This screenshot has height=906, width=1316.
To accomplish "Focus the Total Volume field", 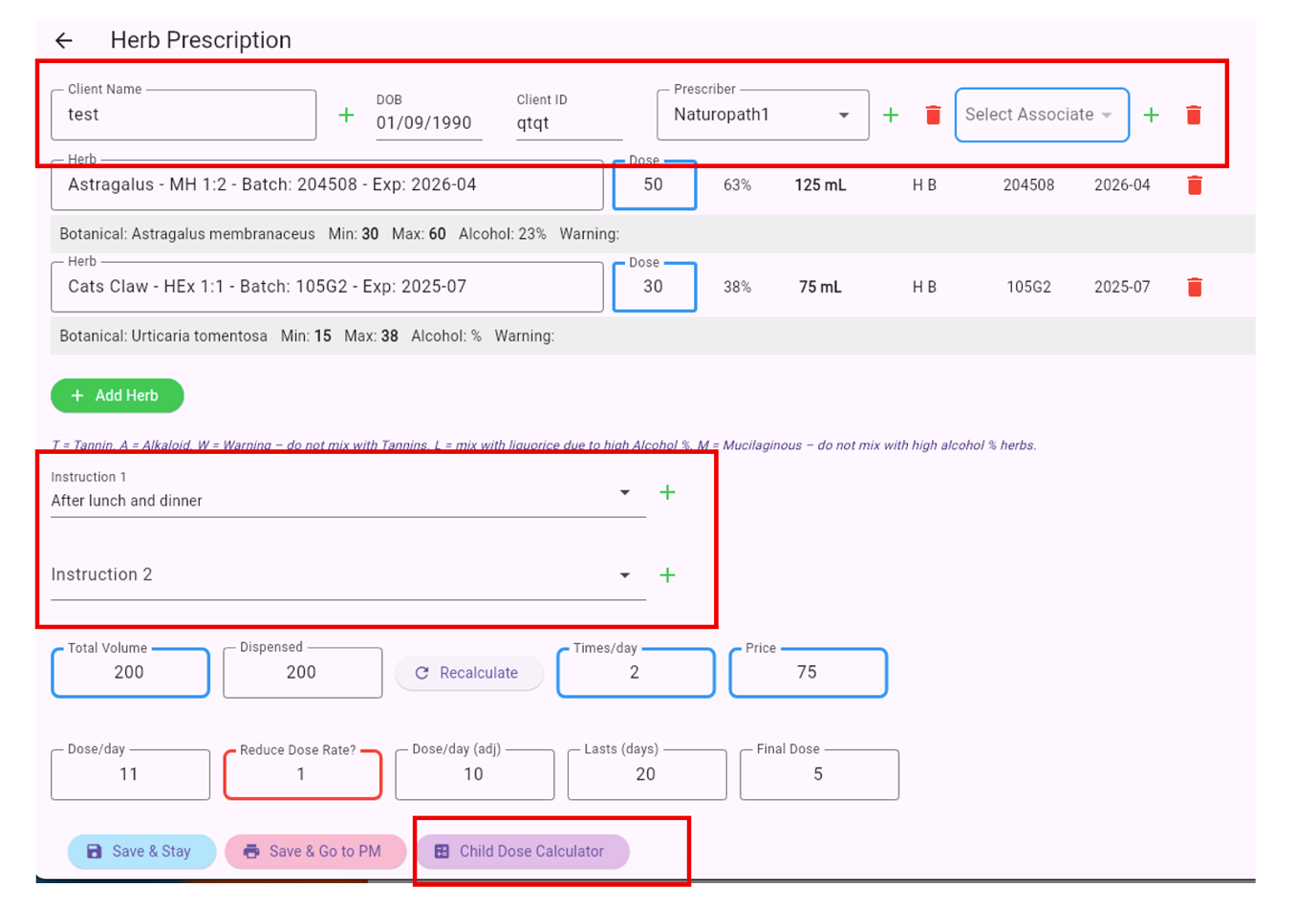I will [x=130, y=673].
